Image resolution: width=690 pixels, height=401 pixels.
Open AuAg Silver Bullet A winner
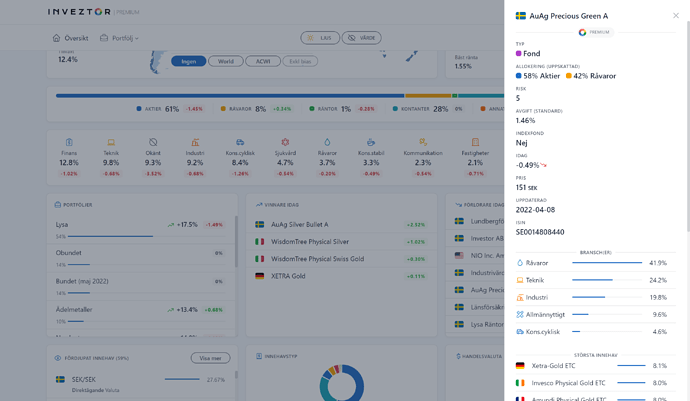(x=341, y=224)
